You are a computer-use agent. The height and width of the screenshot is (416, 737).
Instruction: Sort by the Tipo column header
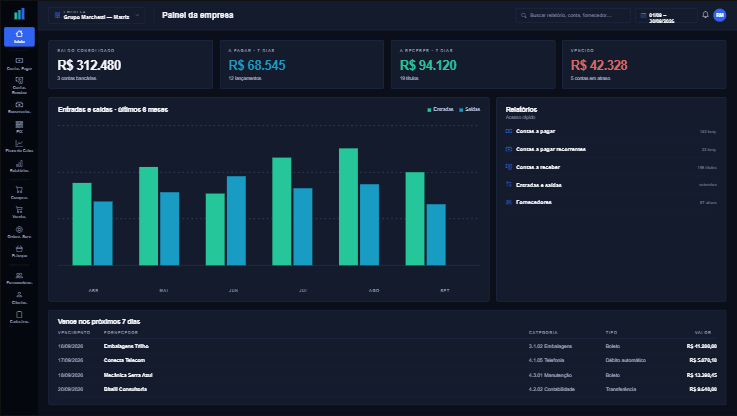tap(611, 332)
